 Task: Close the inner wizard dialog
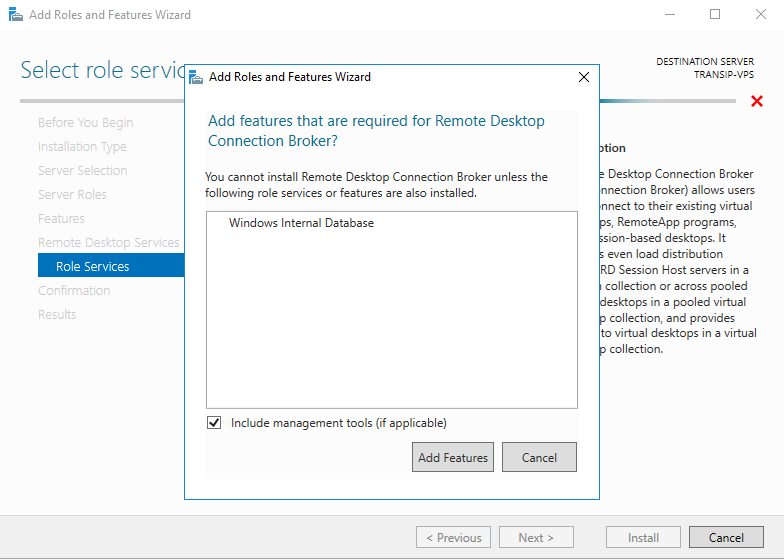click(x=584, y=77)
